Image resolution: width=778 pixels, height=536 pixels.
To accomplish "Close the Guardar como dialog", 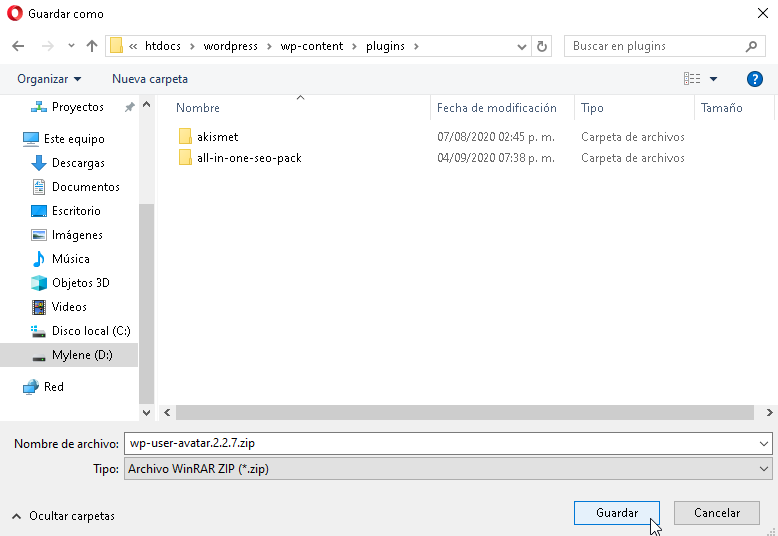I will 763,13.
